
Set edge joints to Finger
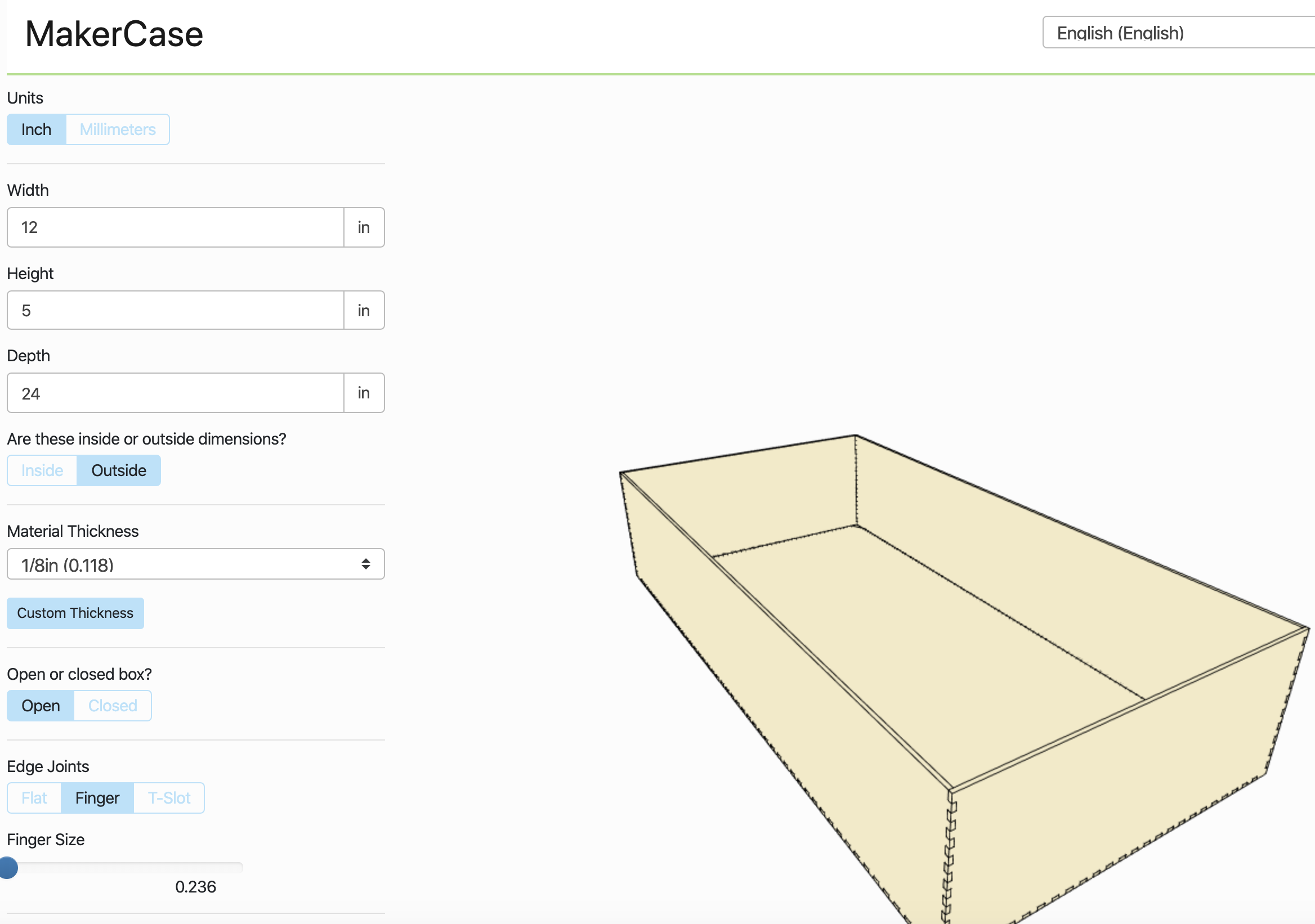pyautogui.click(x=97, y=797)
